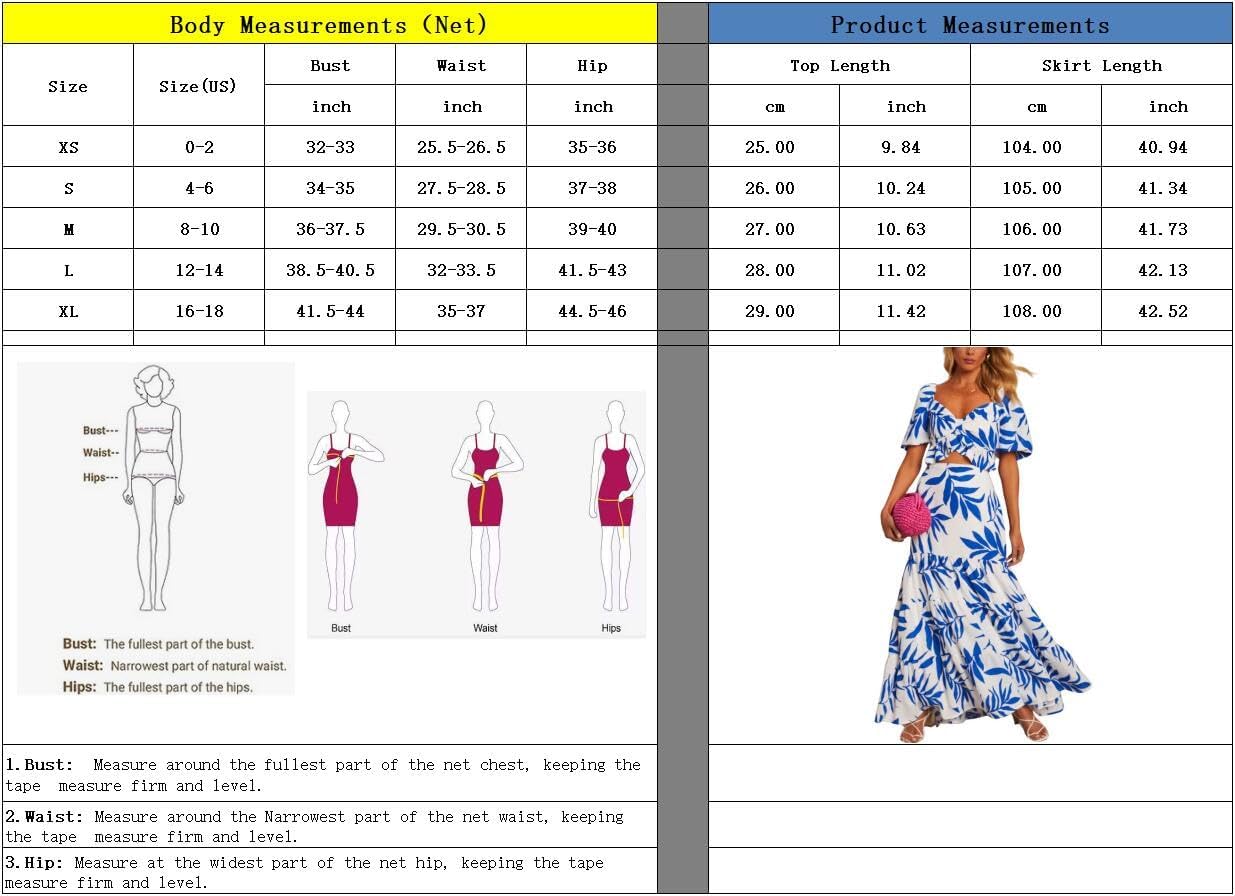Click 'Hips: The fullest part of the hips.'
Image resolution: width=1235 pixels, height=896 pixels.
pos(157,687)
